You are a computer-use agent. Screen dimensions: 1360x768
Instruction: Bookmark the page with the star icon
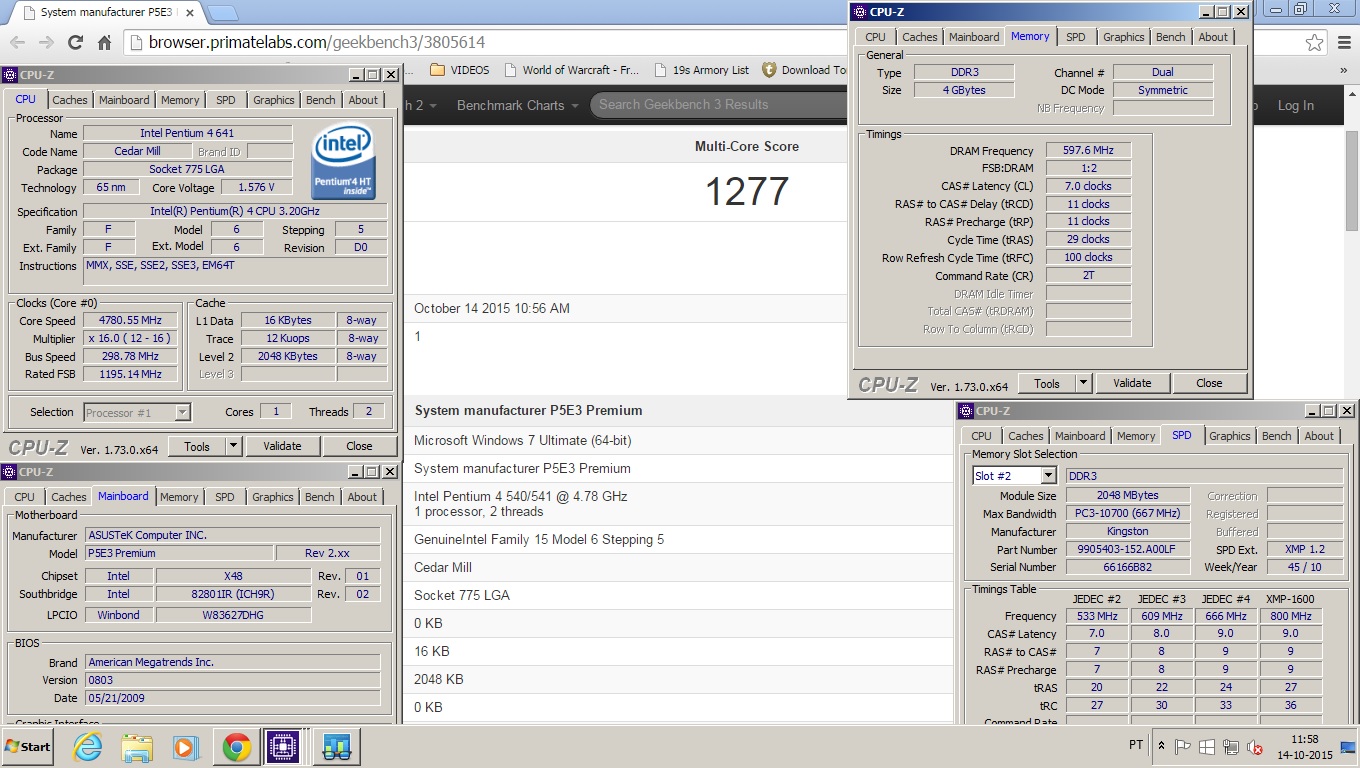pyautogui.click(x=1315, y=43)
